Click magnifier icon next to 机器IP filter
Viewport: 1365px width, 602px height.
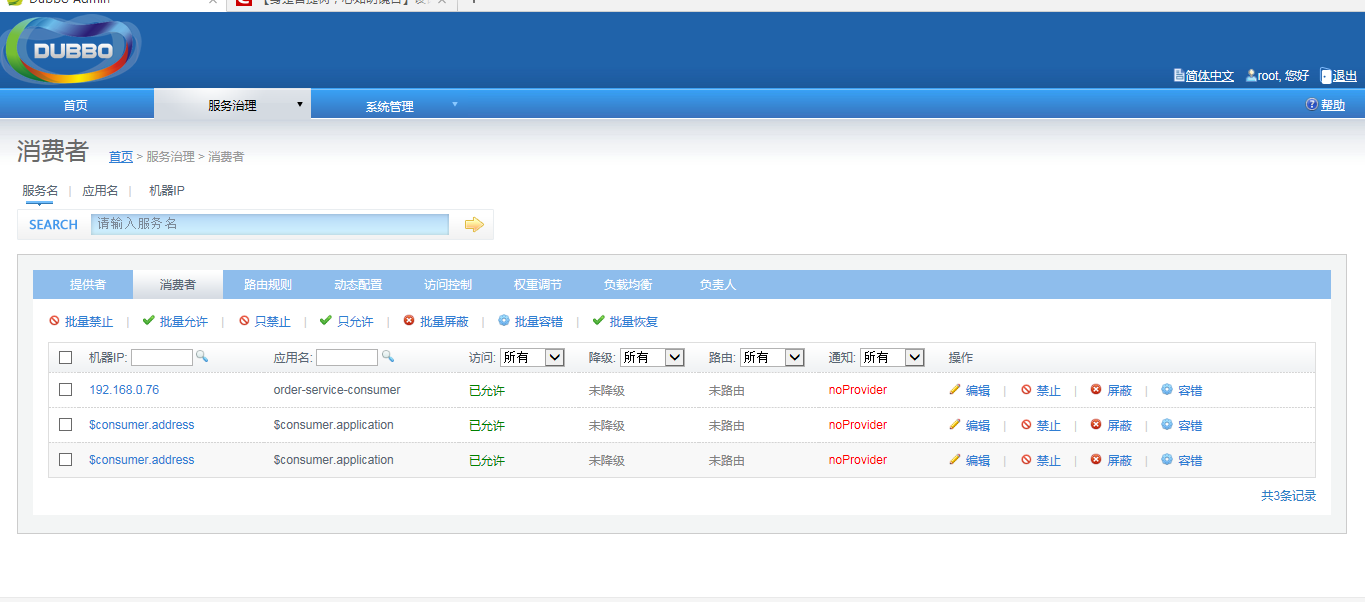(x=201, y=356)
